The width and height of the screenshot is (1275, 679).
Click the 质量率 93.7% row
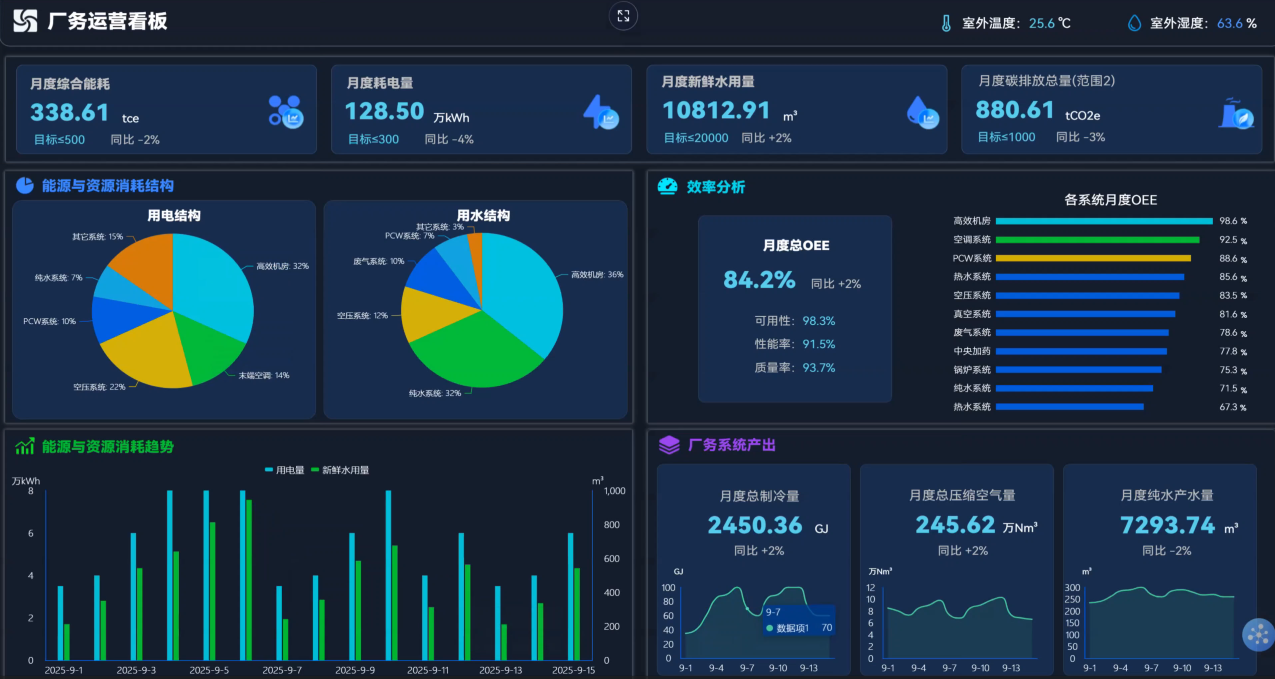pyautogui.click(x=795, y=368)
